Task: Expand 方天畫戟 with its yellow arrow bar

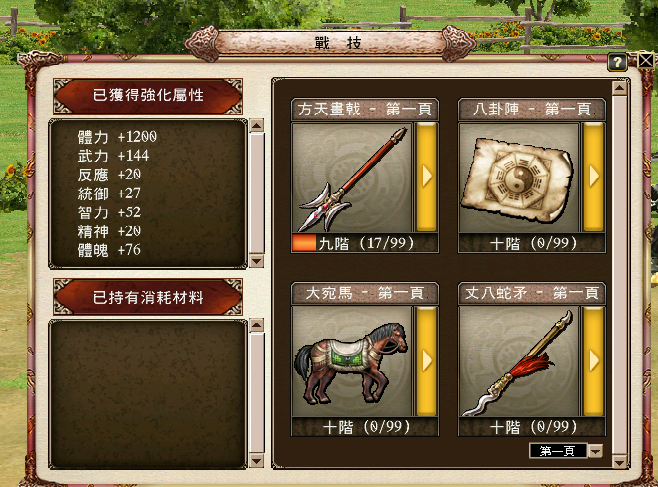Action: pyautogui.click(x=426, y=177)
